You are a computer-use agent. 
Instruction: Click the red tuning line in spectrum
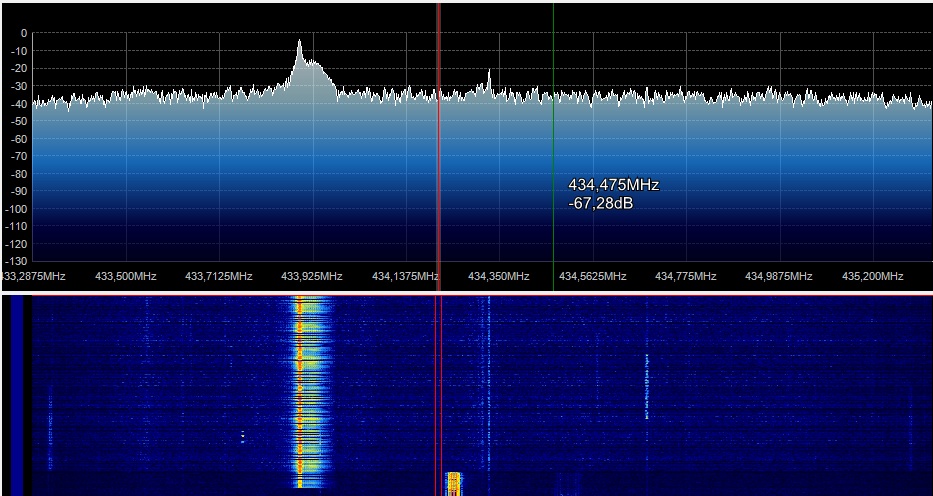coord(439,147)
